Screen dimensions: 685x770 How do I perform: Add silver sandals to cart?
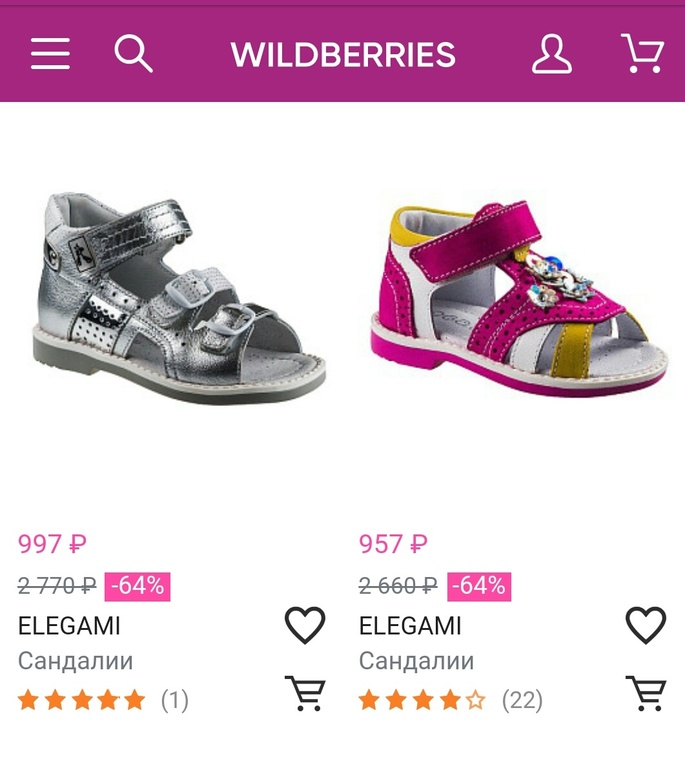click(x=305, y=693)
